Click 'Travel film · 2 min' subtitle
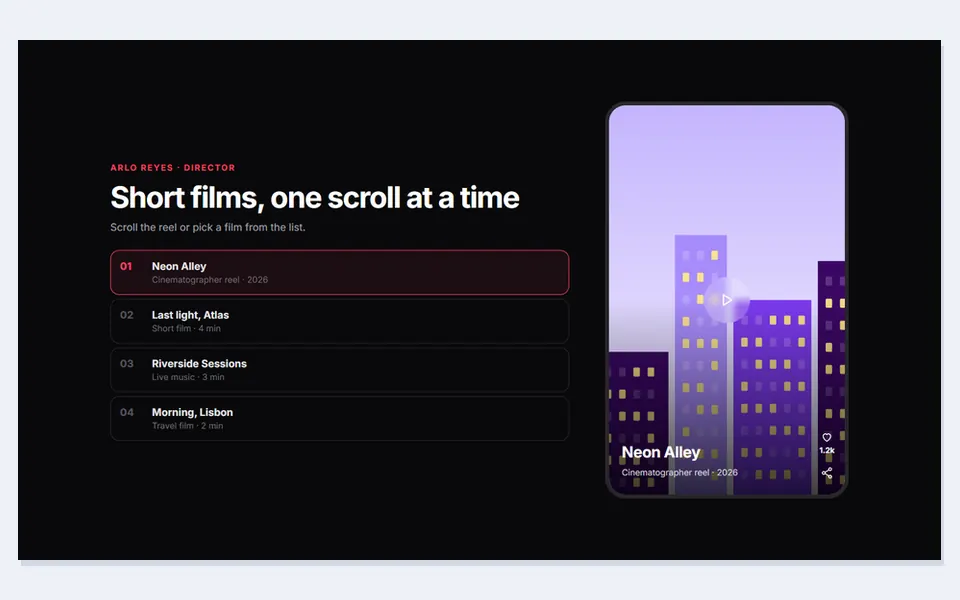The height and width of the screenshot is (600, 960). point(187,426)
